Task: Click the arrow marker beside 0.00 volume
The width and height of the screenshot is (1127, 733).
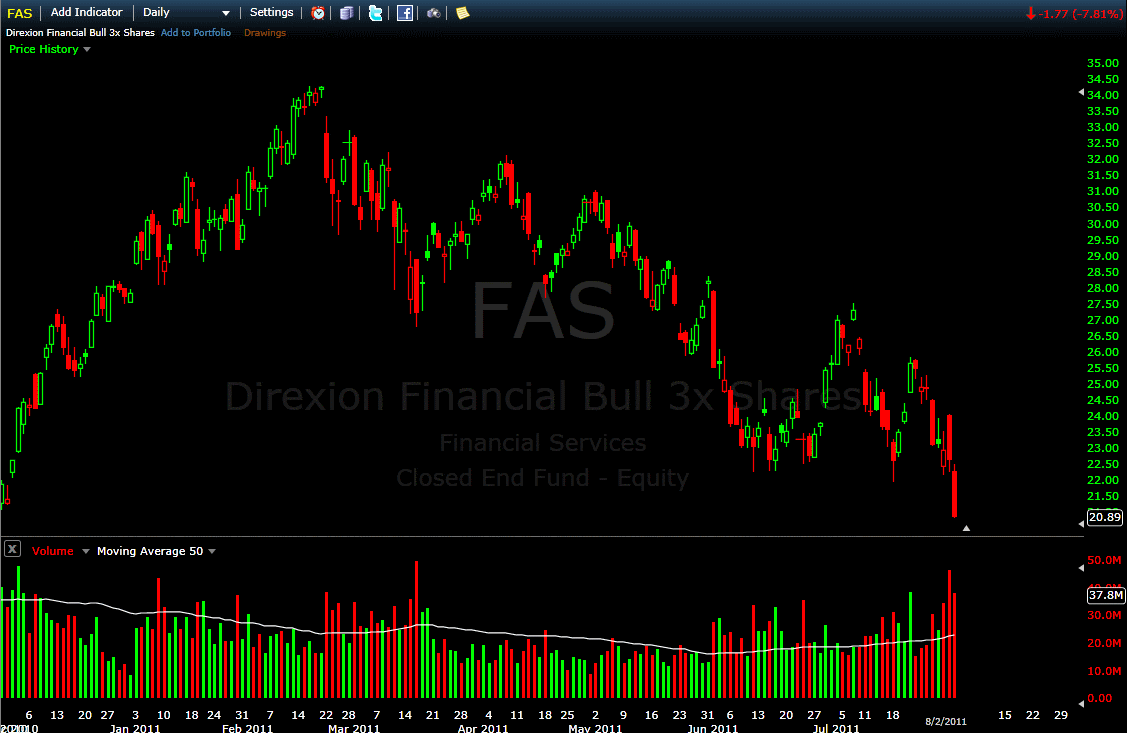Action: 1081,703
